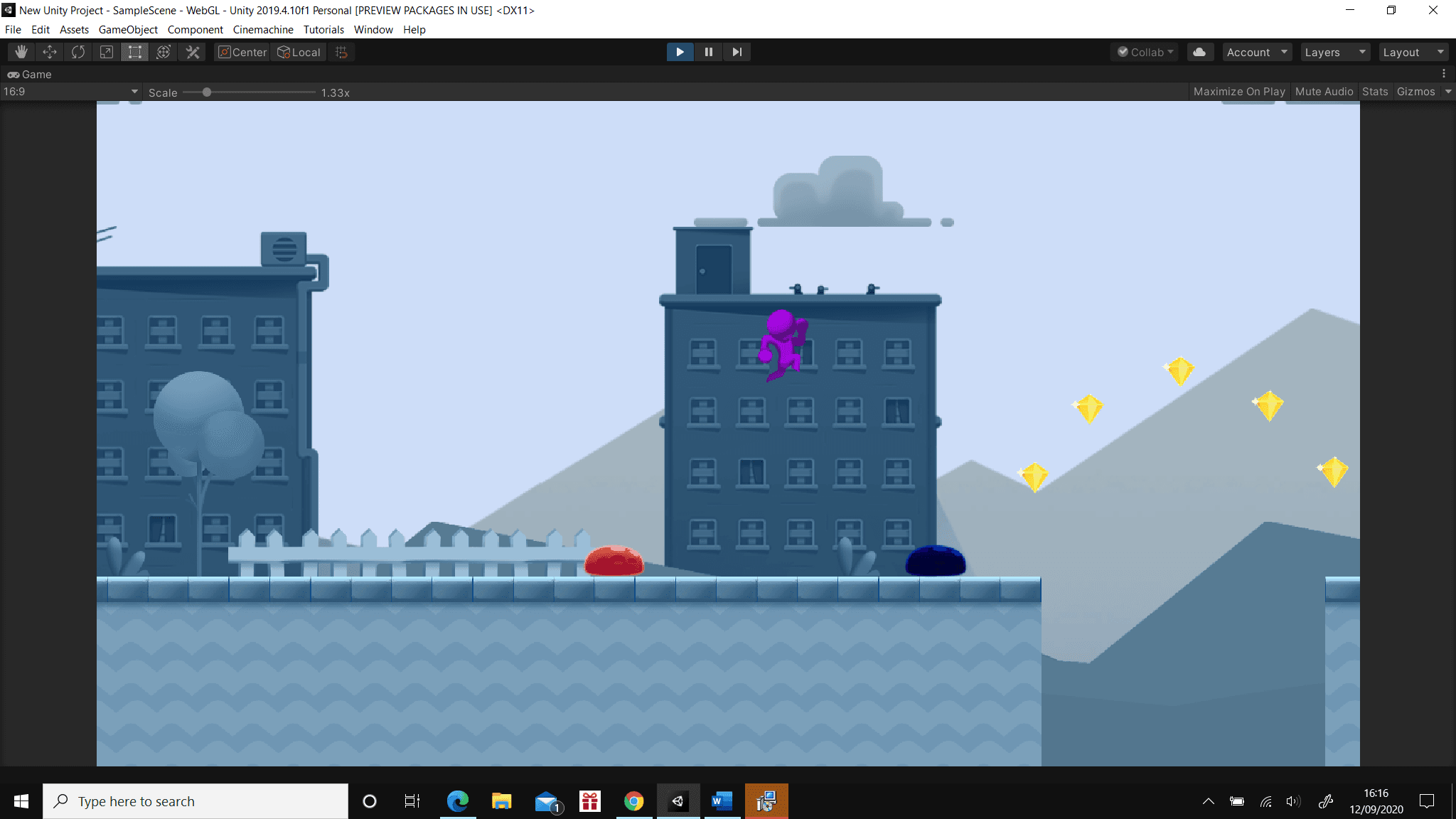Click the Scale slider handle
Image resolution: width=1456 pixels, height=819 pixels.
coord(207,92)
